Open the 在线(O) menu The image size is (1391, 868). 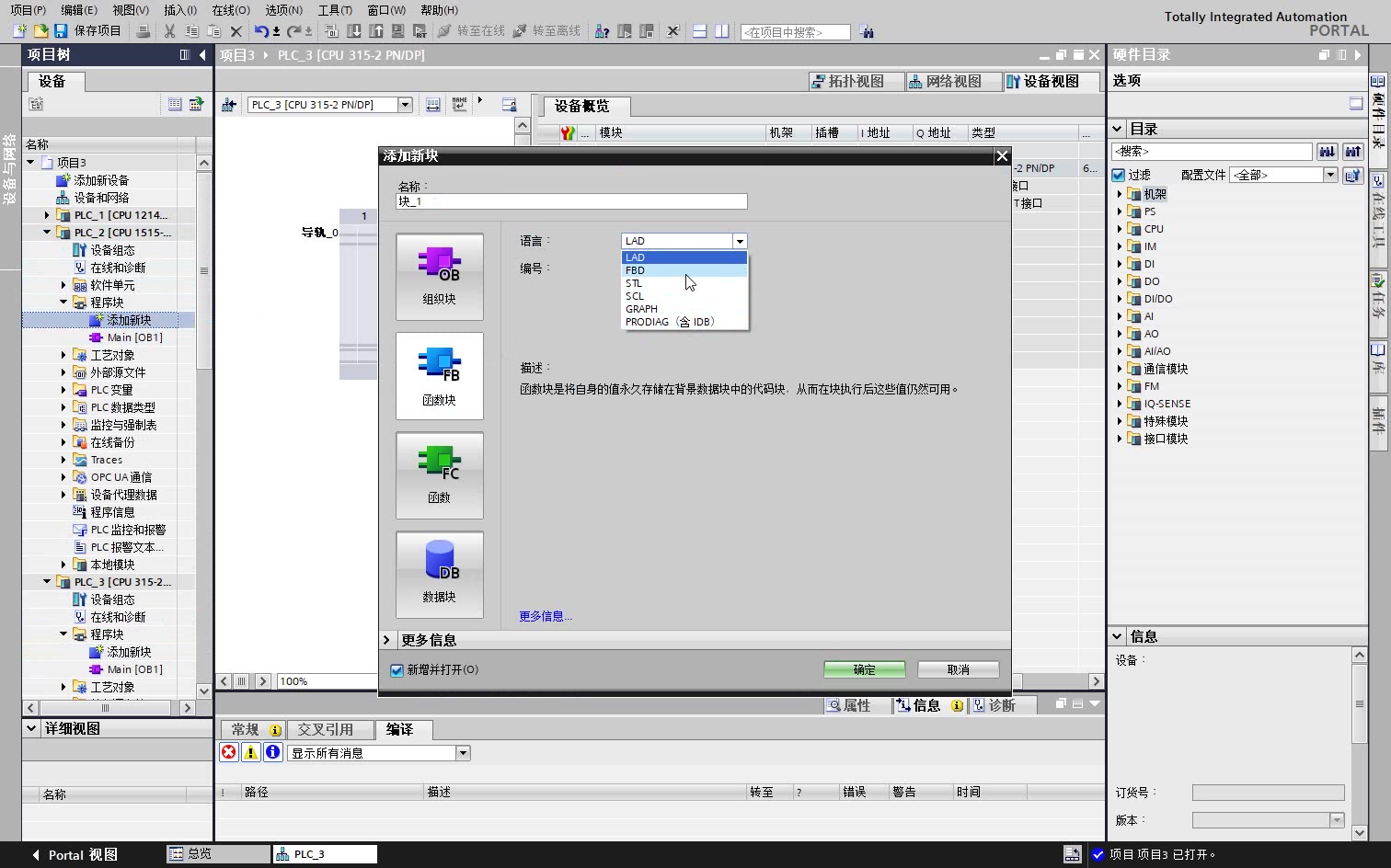click(229, 10)
